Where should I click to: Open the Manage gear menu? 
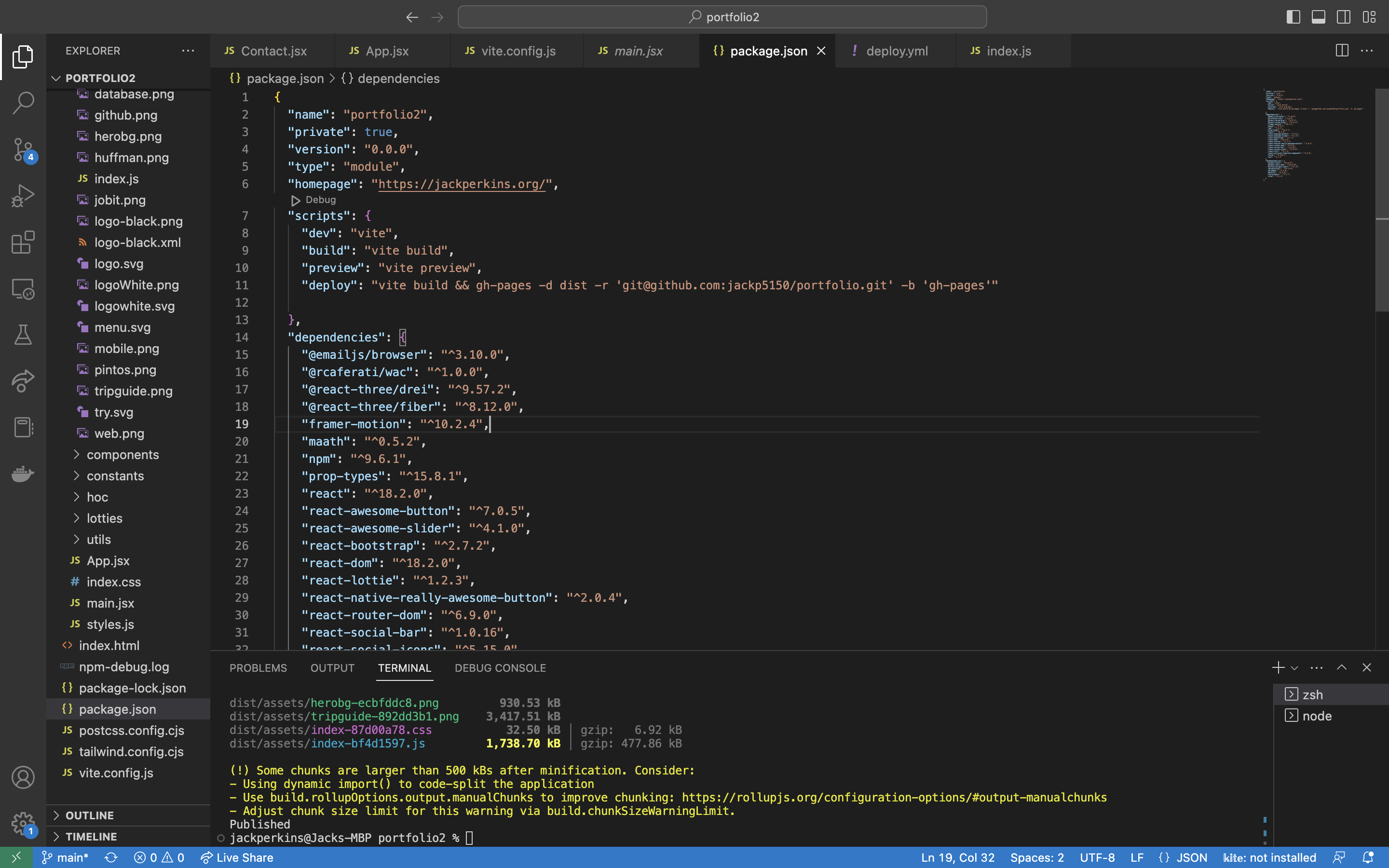[x=23, y=823]
